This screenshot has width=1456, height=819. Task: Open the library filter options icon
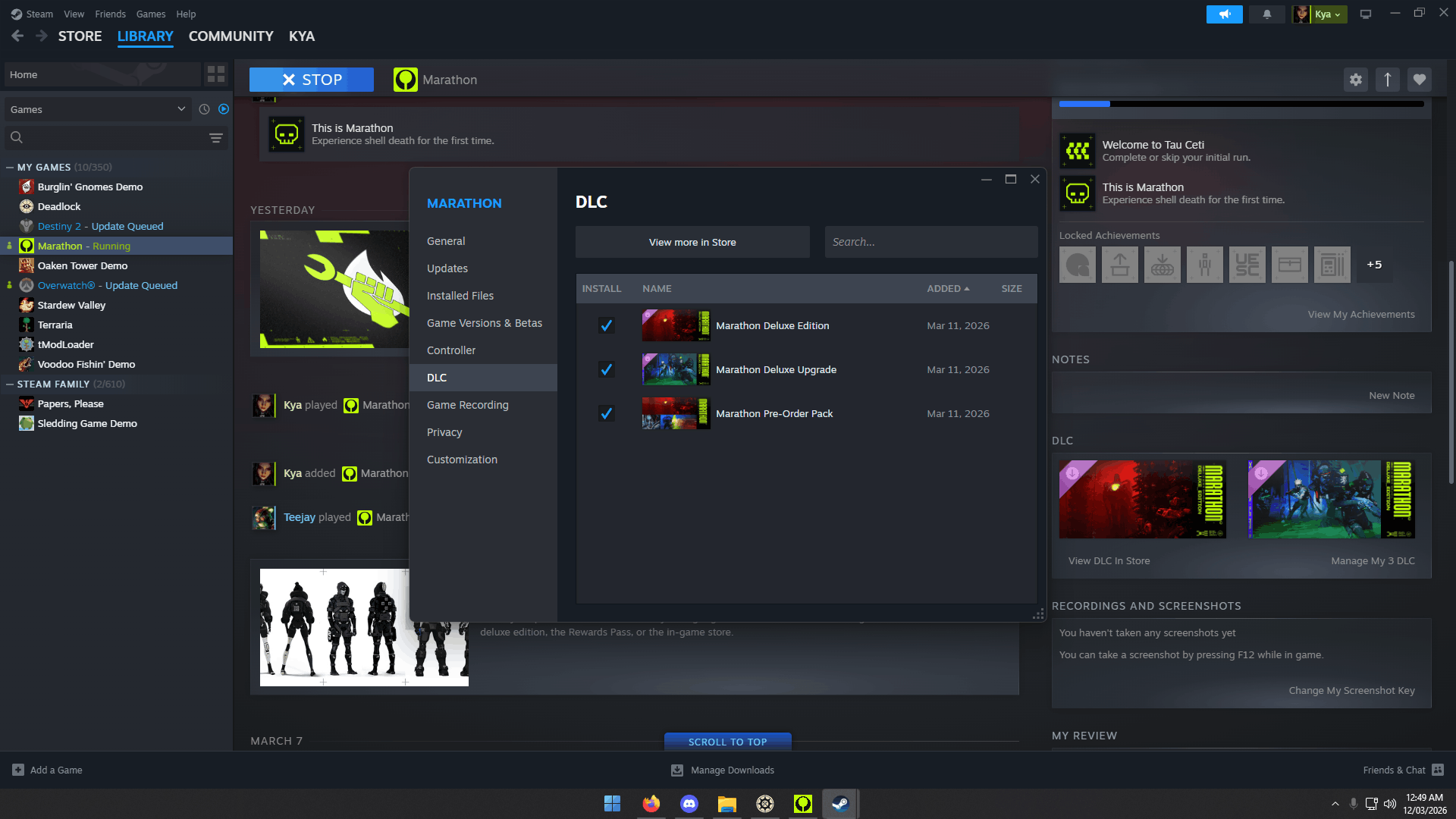point(215,137)
